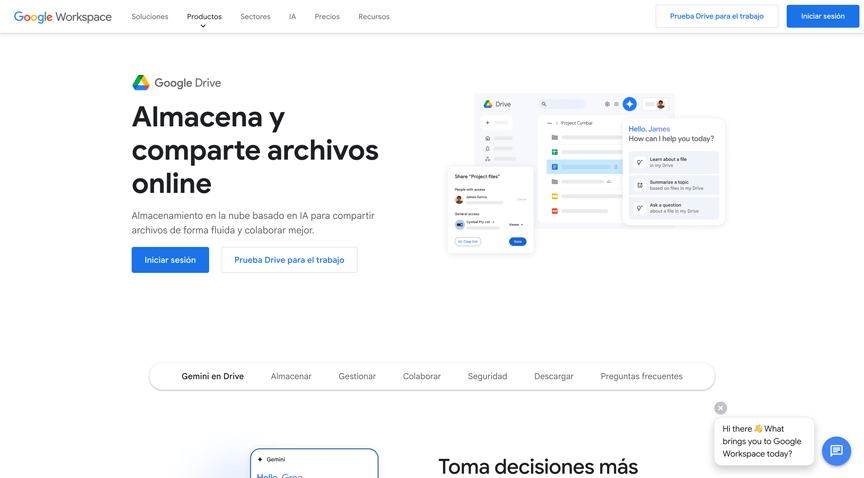The width and height of the screenshot is (864, 478).
Task: Click the chat message 'Hi there' bubble
Action: pos(764,441)
